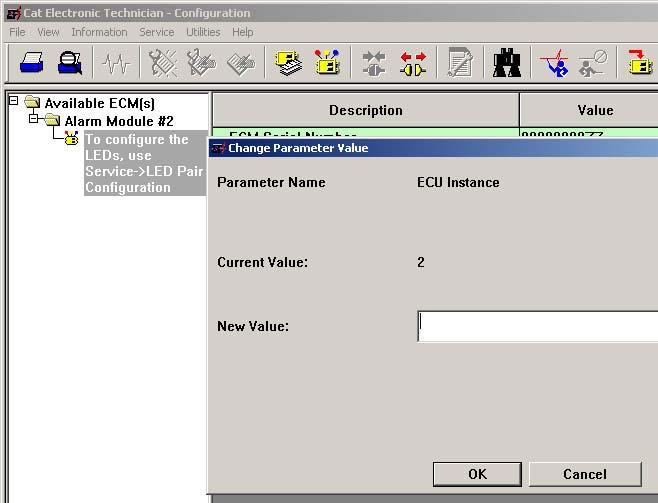The width and height of the screenshot is (658, 503).
Task: Click the greyed-out service procedure icon
Action: click(593, 64)
